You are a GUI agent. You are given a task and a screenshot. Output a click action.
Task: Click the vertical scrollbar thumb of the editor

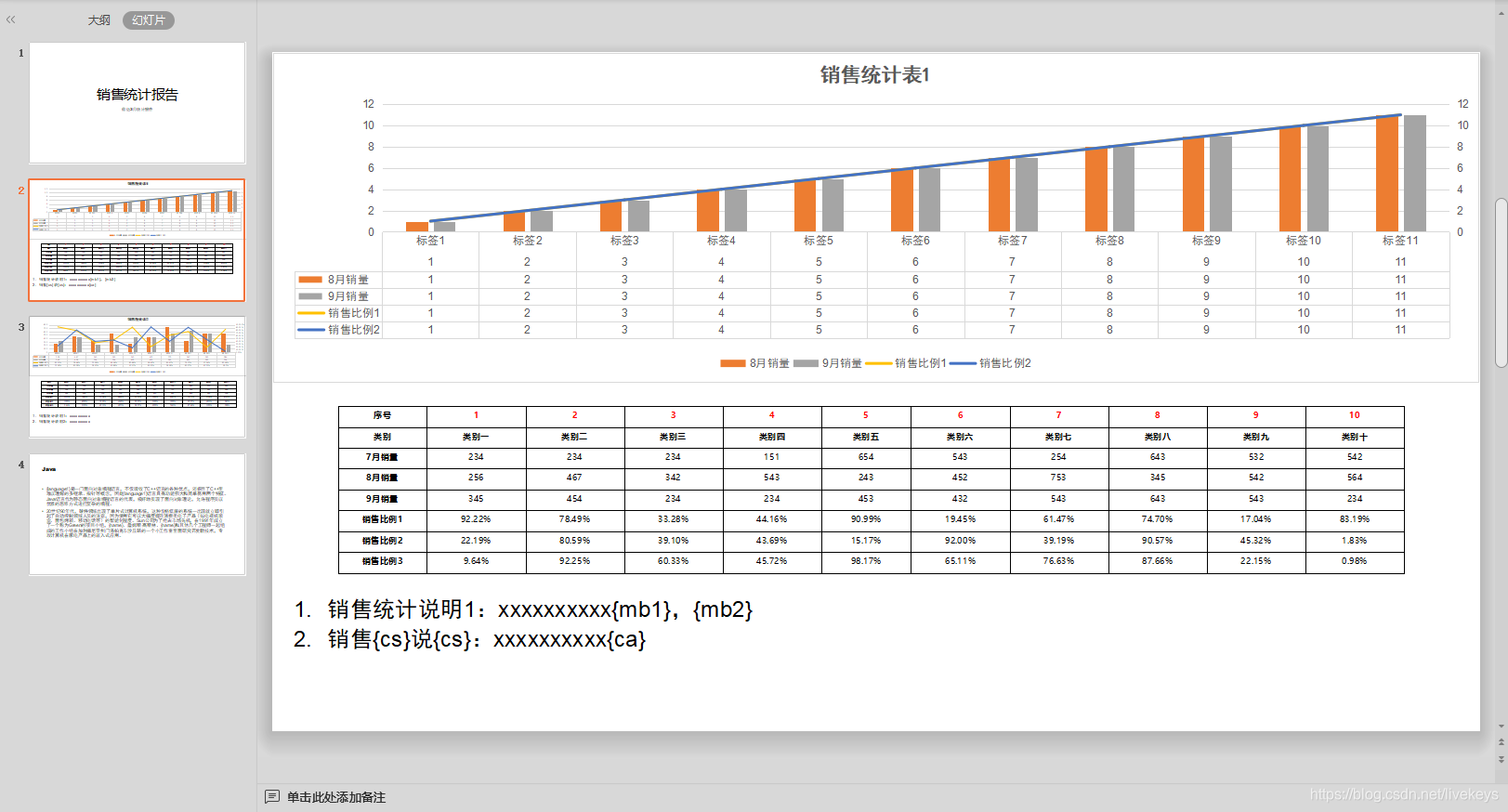1501,282
